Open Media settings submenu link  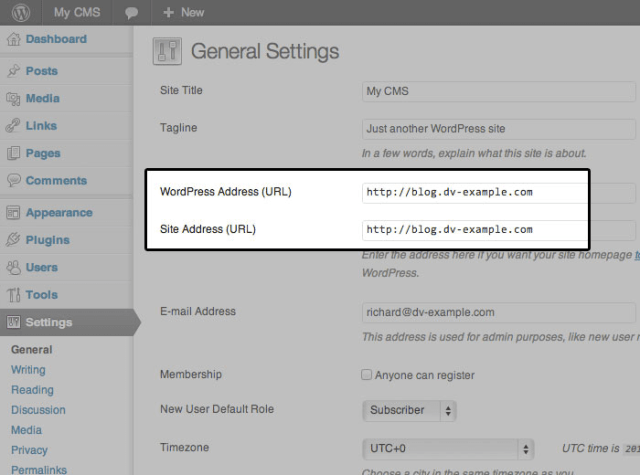point(26,430)
